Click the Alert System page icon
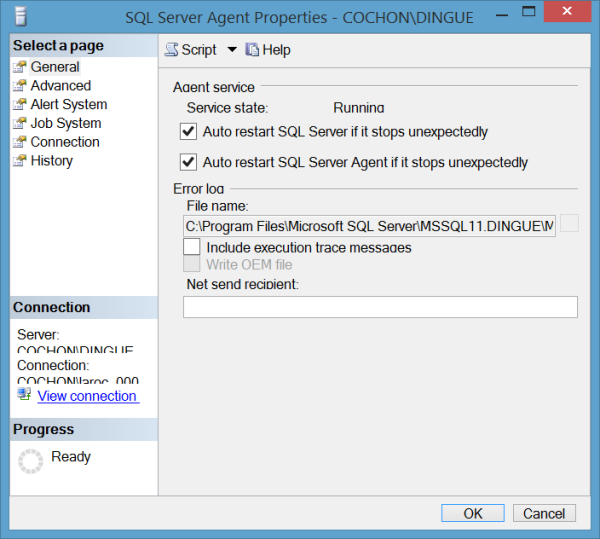600x539 pixels. [20, 104]
